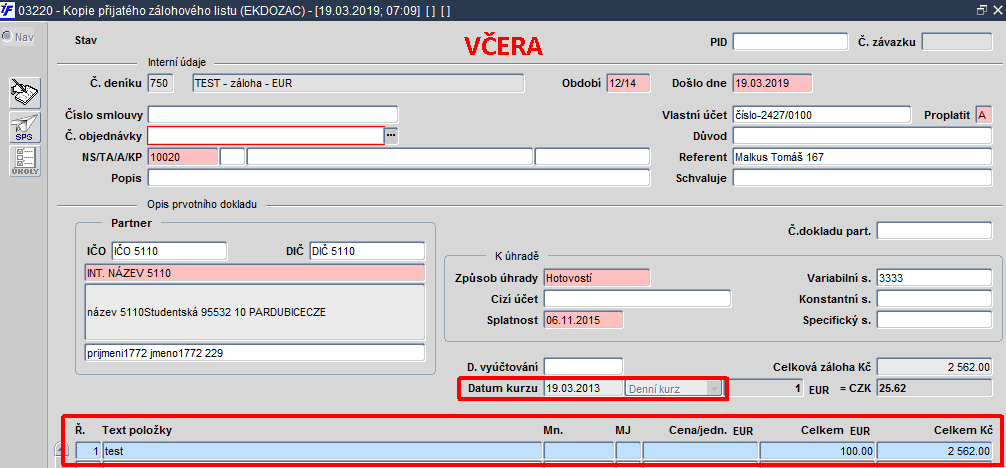1006x468 pixels.
Task: Click the last KP field before Referent
Action: (x=592, y=157)
